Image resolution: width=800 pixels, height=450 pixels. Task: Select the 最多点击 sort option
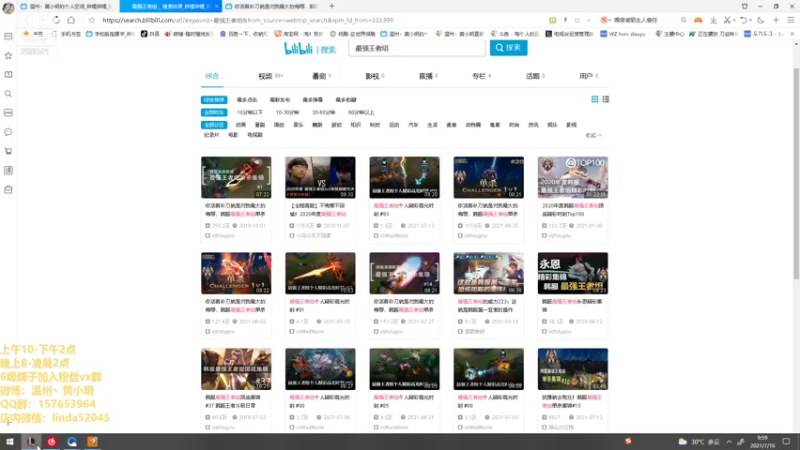(x=246, y=100)
